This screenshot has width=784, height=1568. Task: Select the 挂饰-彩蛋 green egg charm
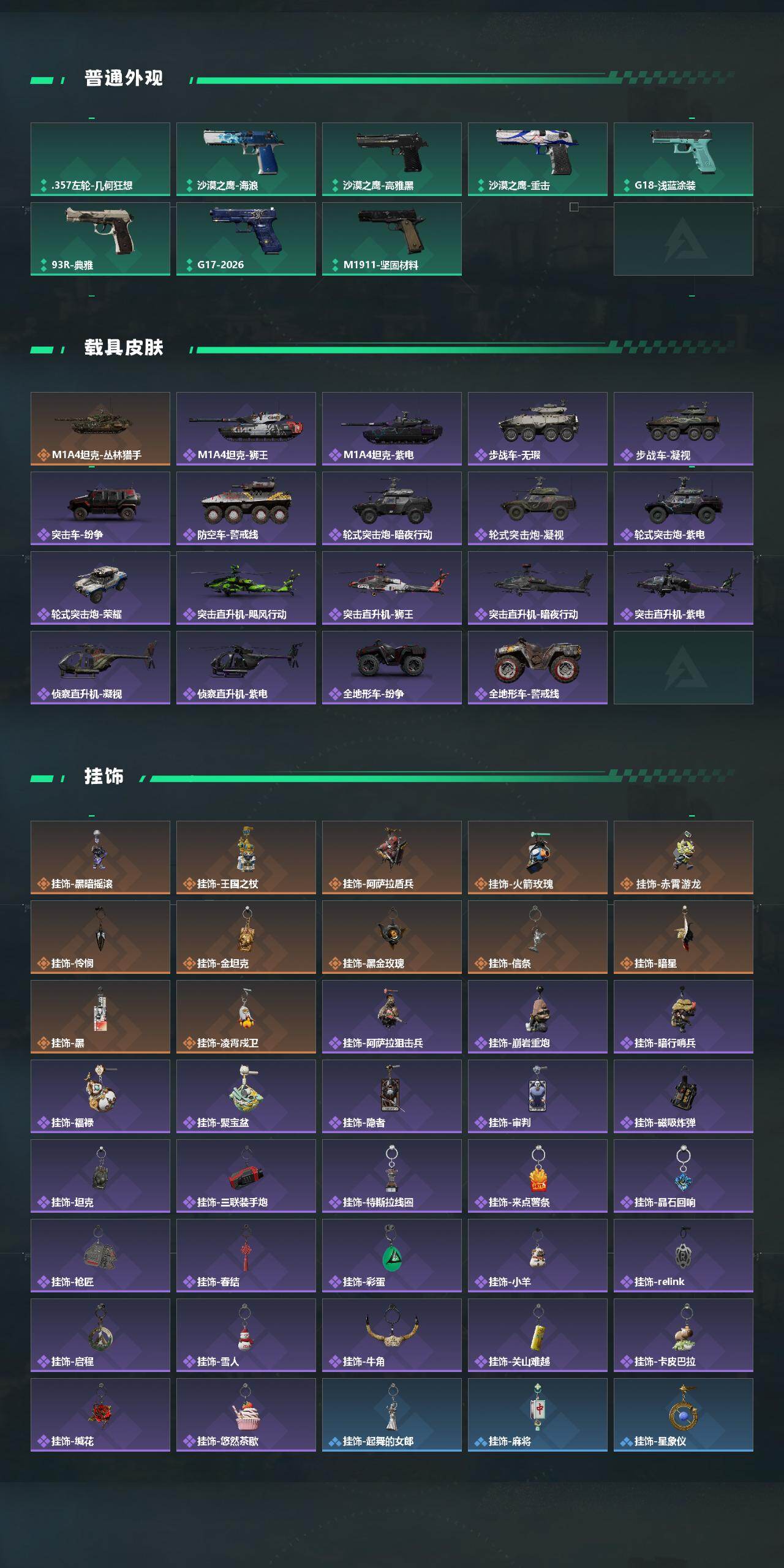[392, 1256]
